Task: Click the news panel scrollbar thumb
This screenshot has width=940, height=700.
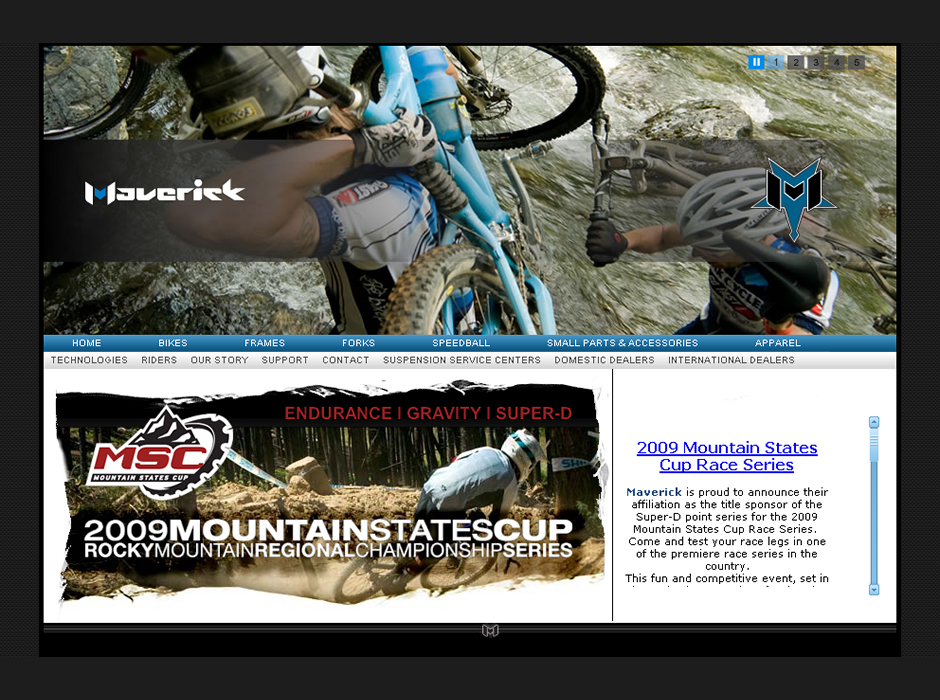Action: (874, 445)
